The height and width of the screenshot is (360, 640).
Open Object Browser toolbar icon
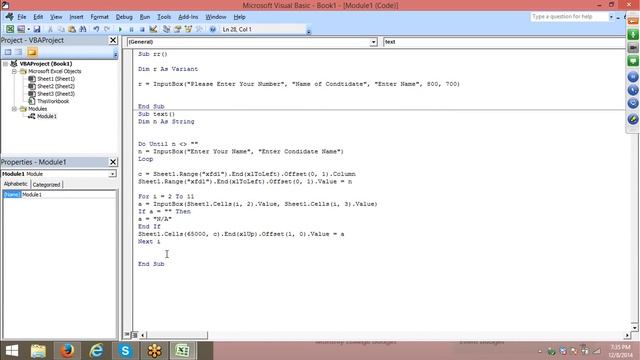[188, 29]
